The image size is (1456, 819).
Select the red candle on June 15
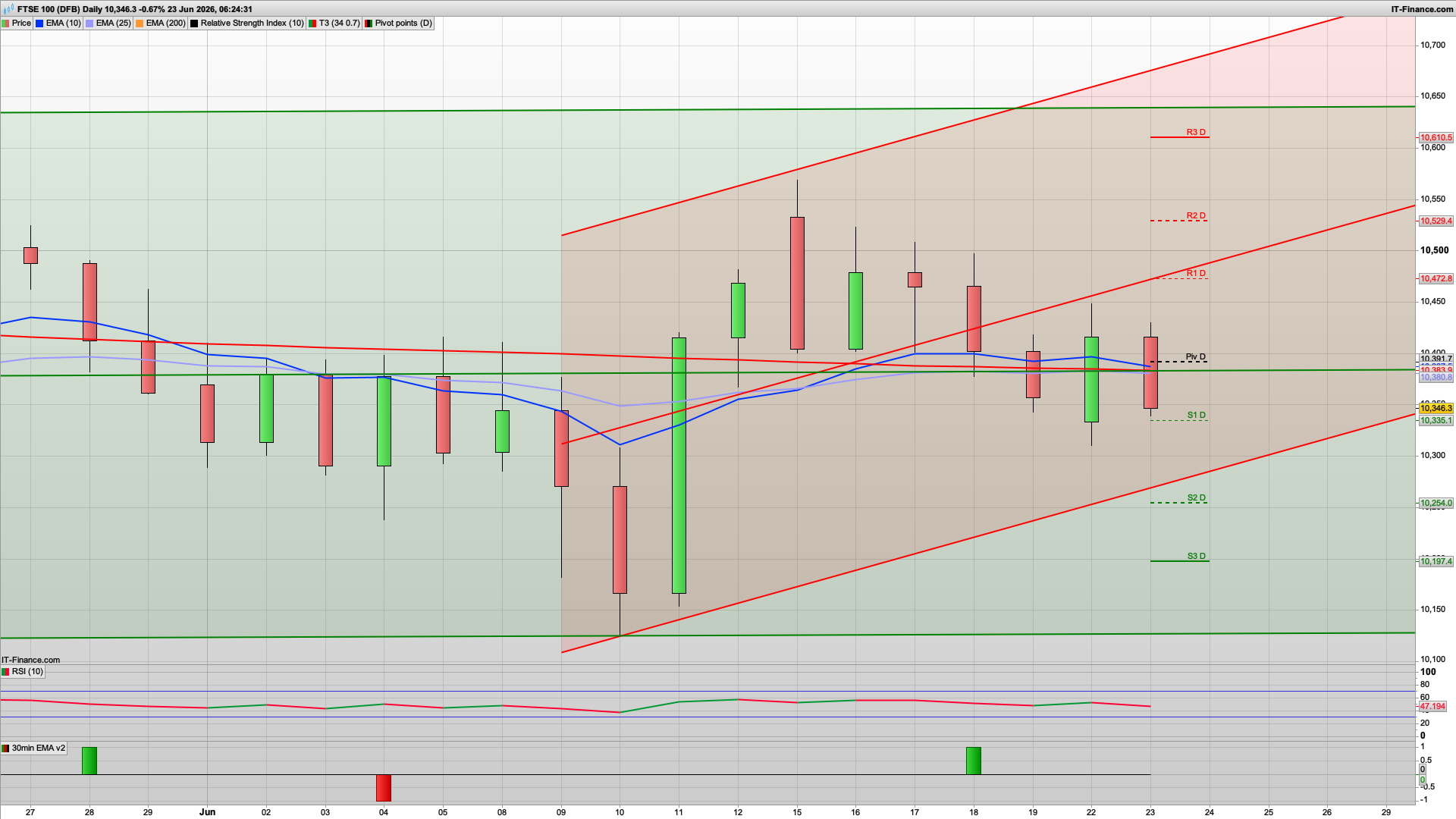(x=797, y=283)
